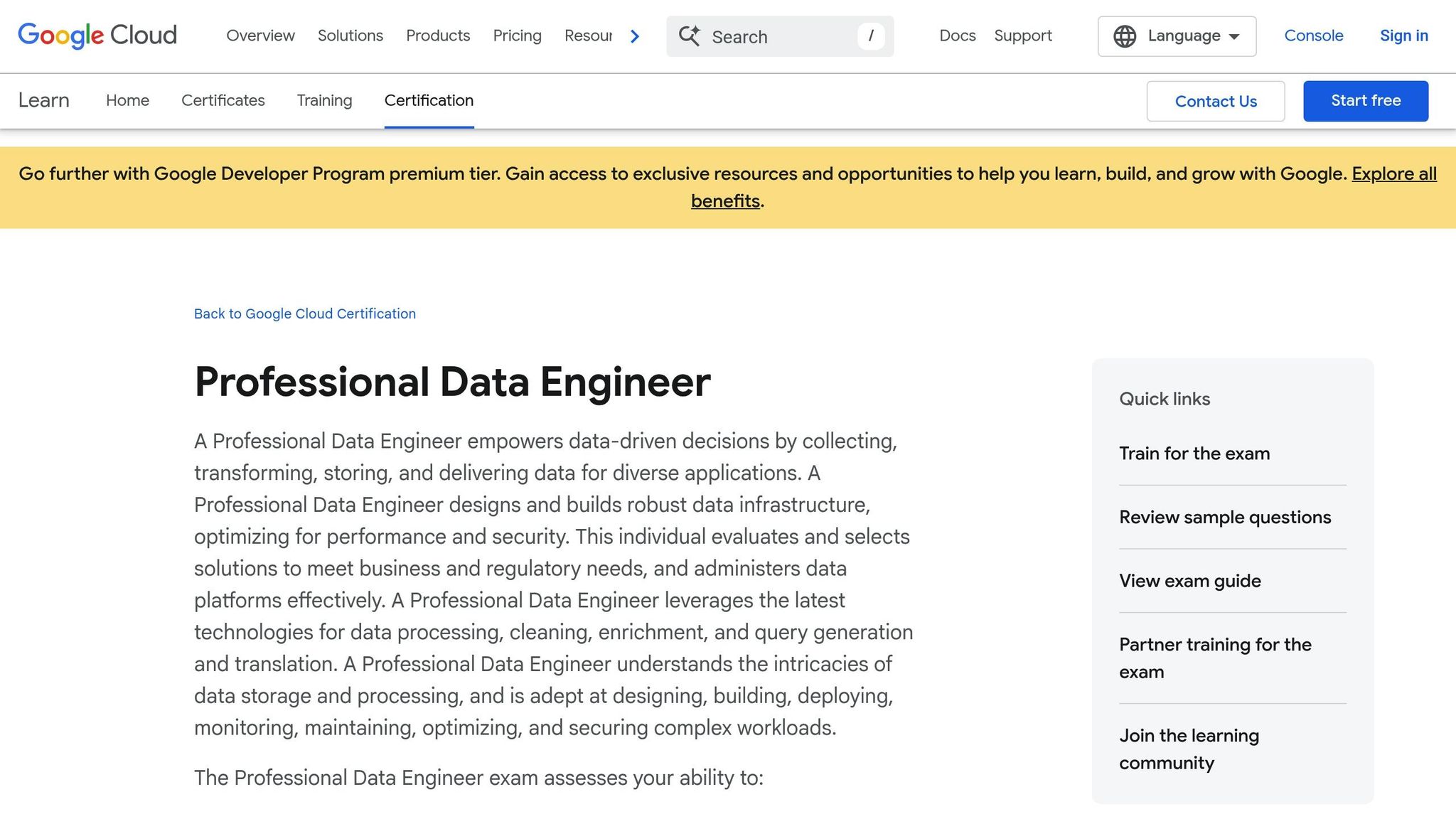Expand the Language selector menu
The image size is (1456, 819).
[1177, 36]
